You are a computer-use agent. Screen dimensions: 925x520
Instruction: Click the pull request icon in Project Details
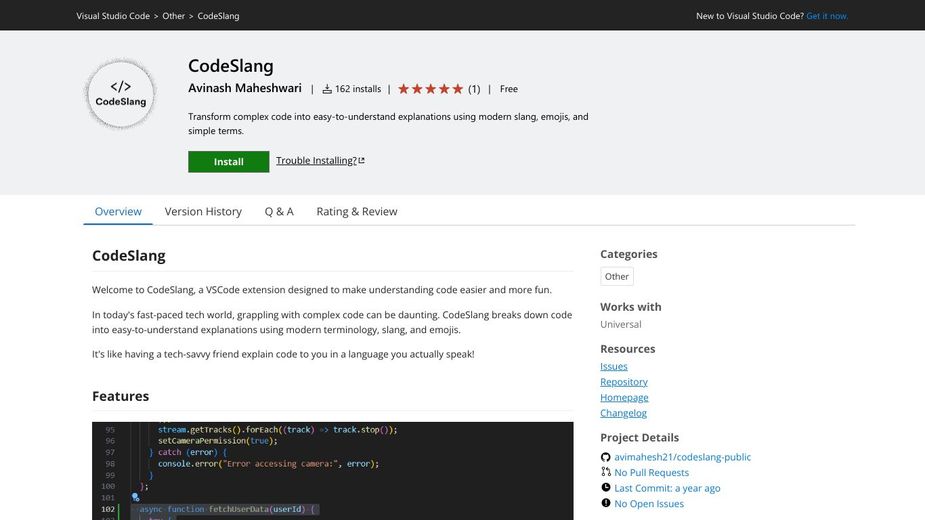[606, 472]
